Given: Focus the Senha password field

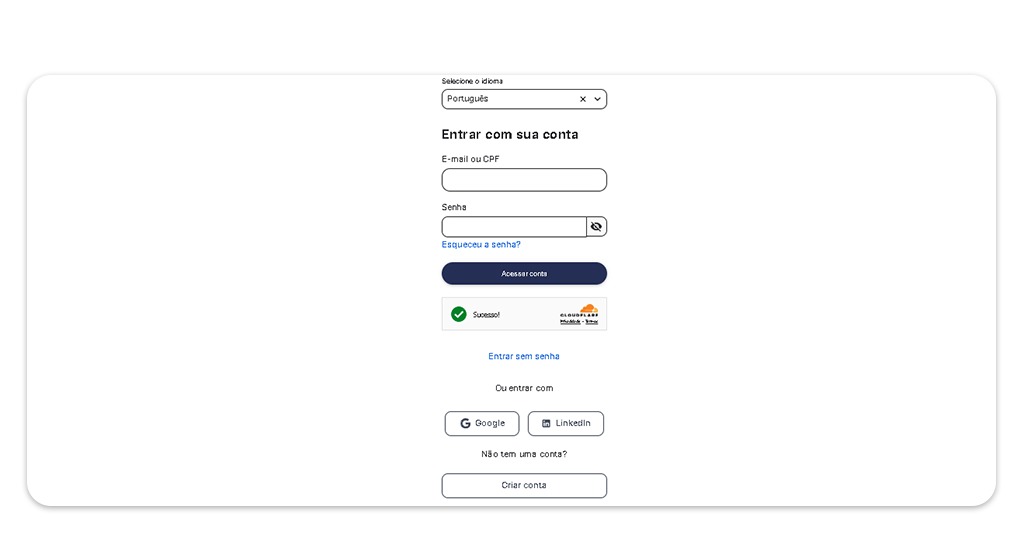Looking at the screenshot, I should [514, 227].
